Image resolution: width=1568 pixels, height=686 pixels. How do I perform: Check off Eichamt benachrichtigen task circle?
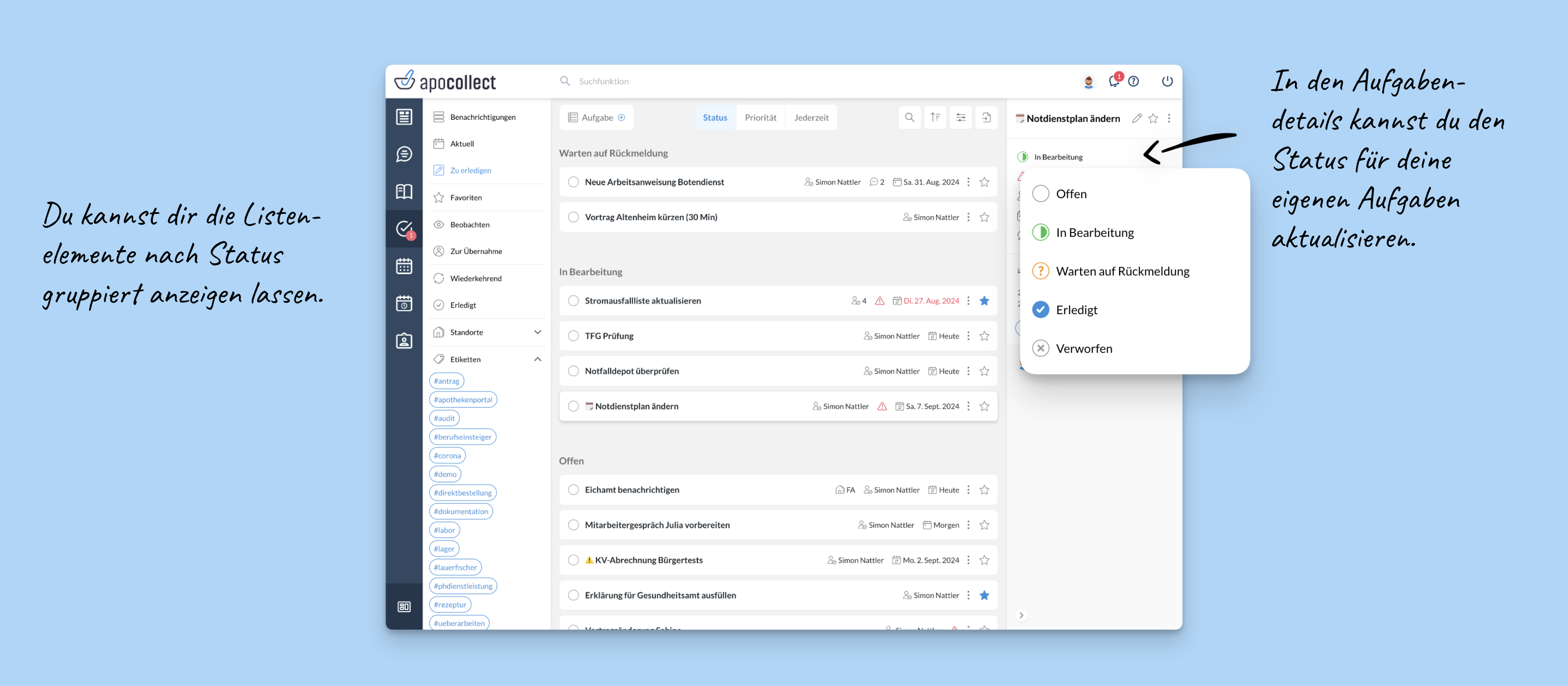(573, 490)
